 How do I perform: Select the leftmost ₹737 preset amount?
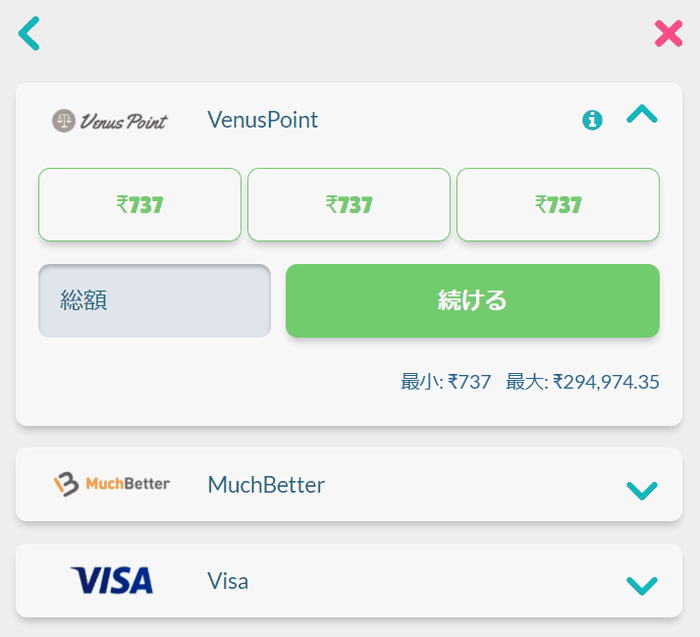click(x=140, y=205)
